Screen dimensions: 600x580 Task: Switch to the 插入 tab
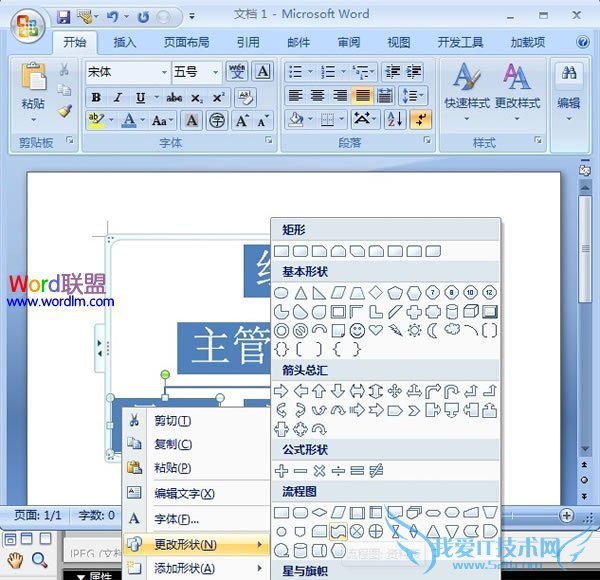click(124, 42)
